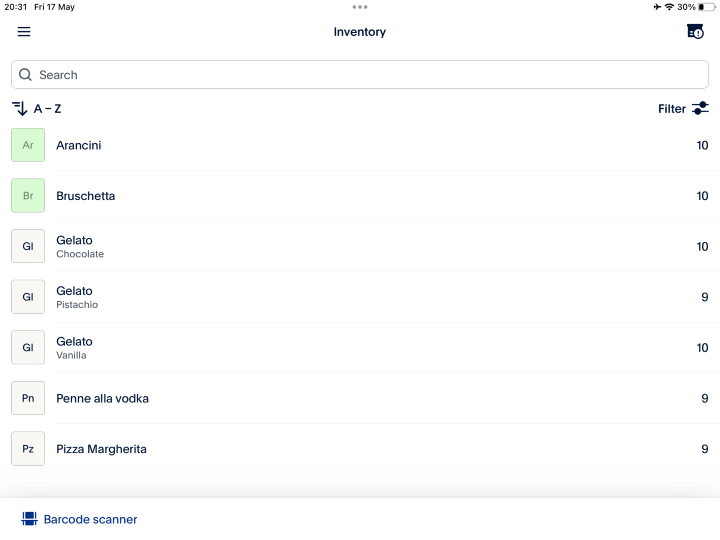Open the A – Z sort order dropdown

[48, 109]
